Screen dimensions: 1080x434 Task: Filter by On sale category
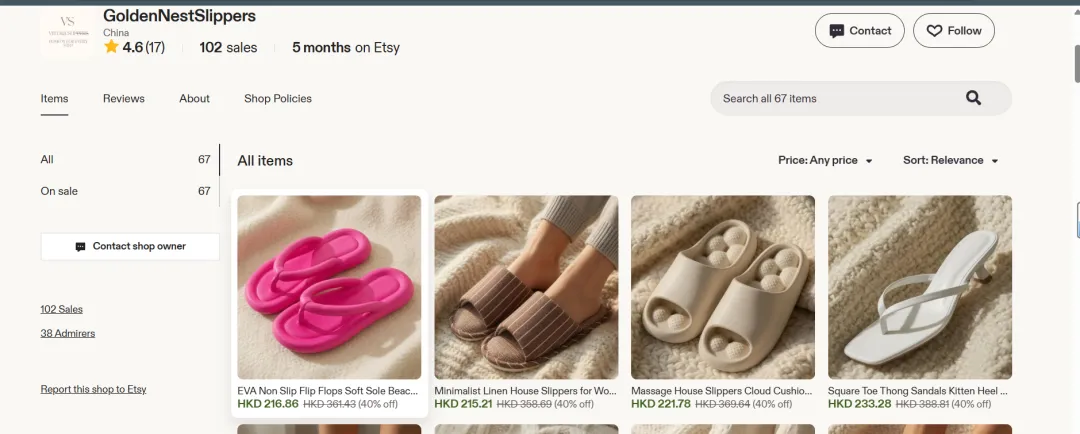pos(126,191)
